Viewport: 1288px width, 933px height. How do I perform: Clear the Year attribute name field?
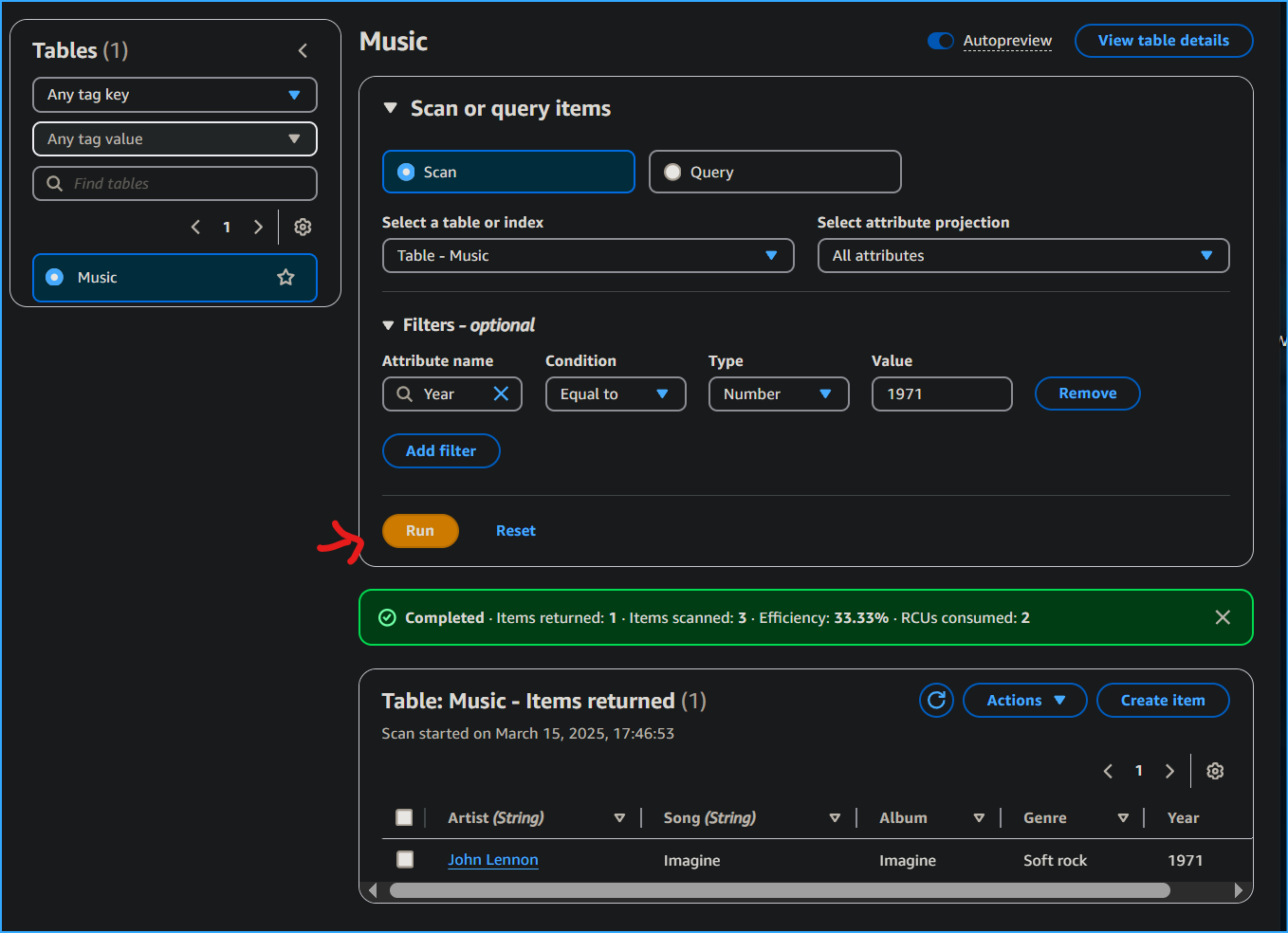click(x=501, y=394)
